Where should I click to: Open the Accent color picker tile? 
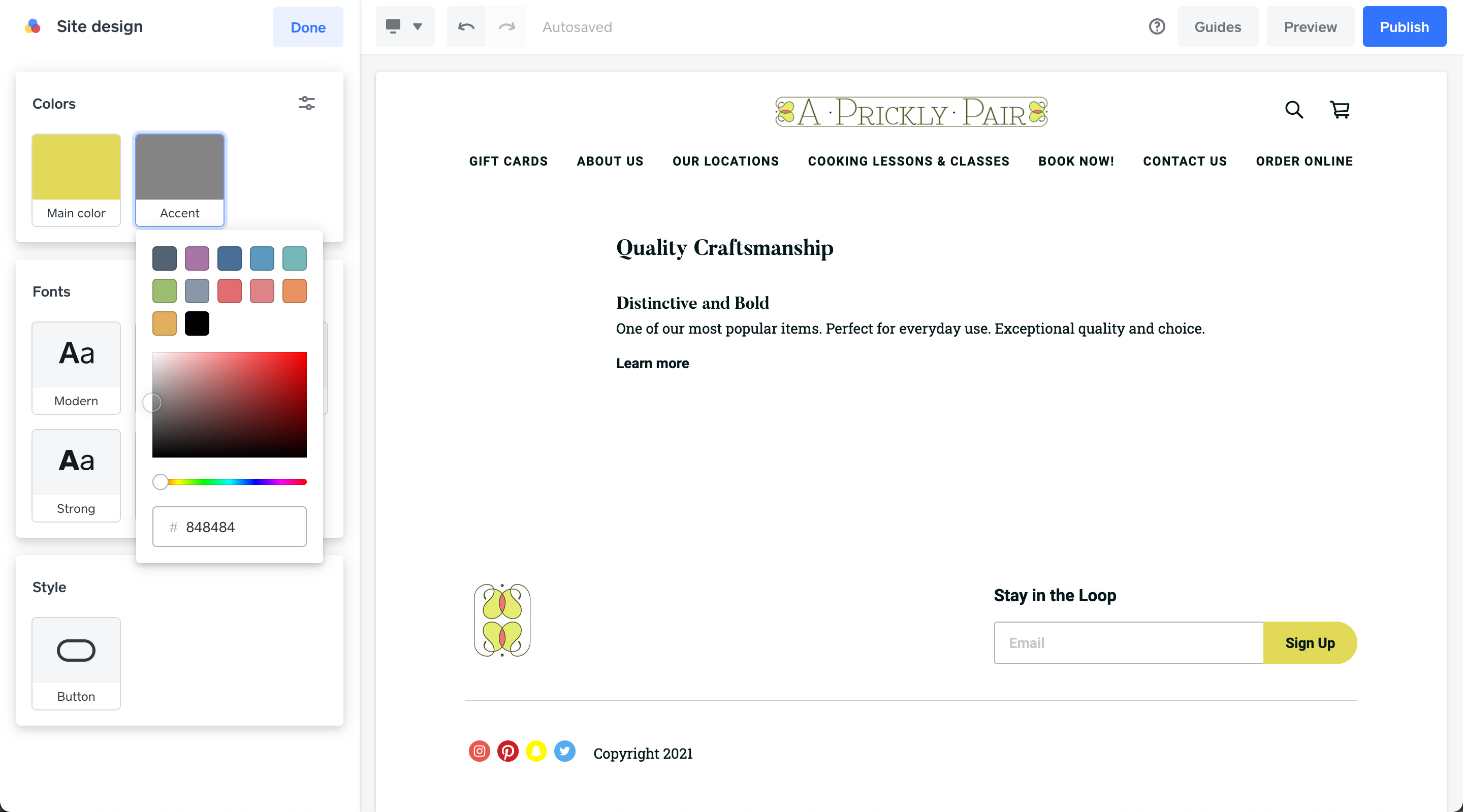(179, 180)
